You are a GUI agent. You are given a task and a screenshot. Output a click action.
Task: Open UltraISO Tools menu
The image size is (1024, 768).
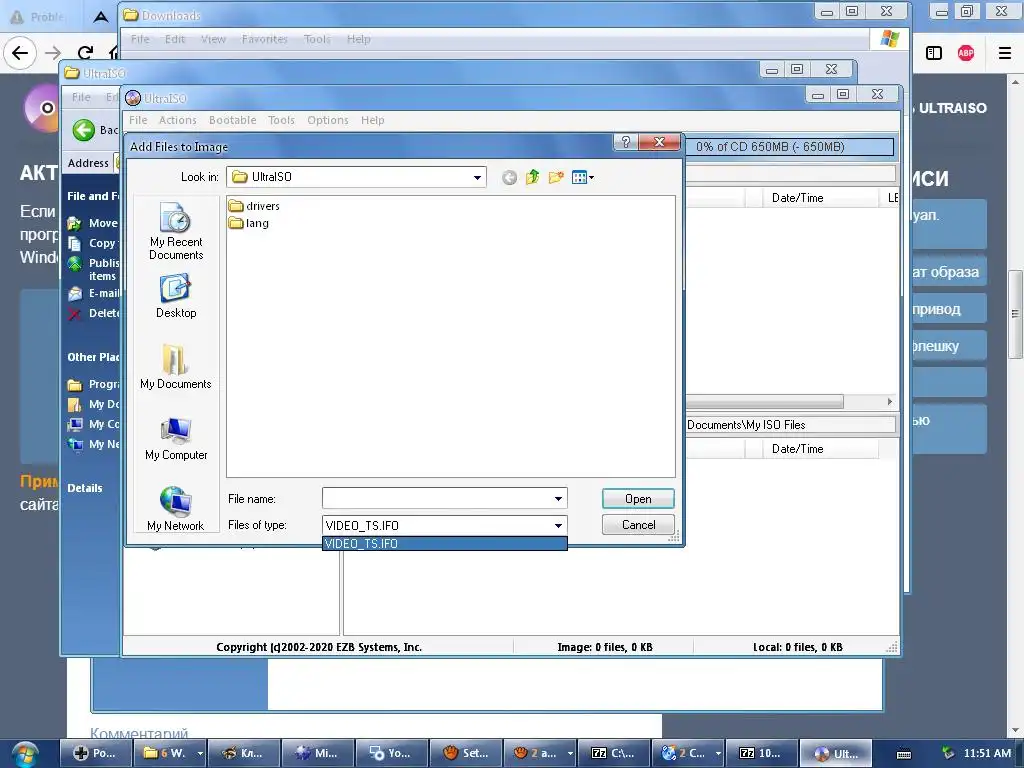(281, 120)
